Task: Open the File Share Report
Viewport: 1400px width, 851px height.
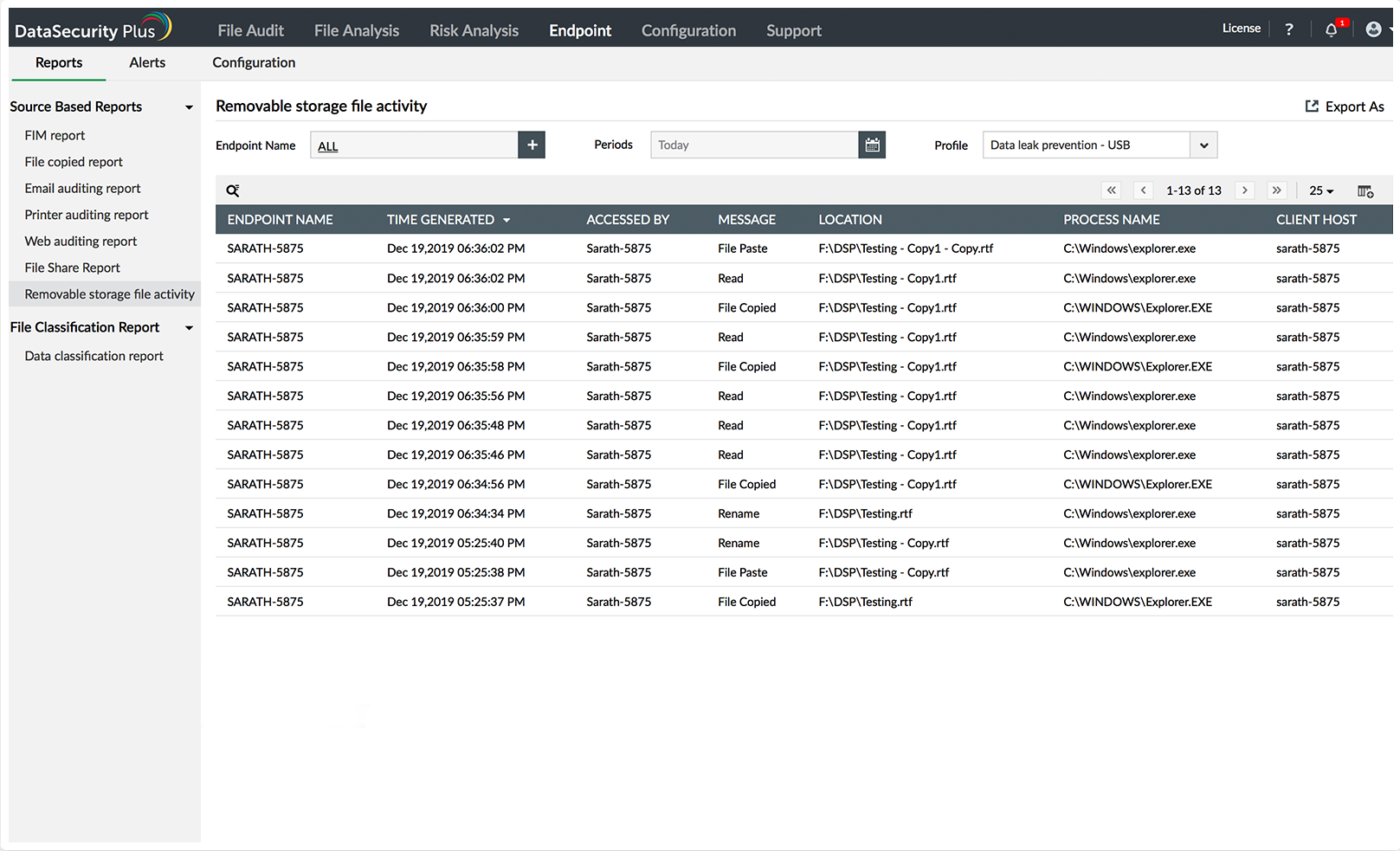Action: pos(72,268)
